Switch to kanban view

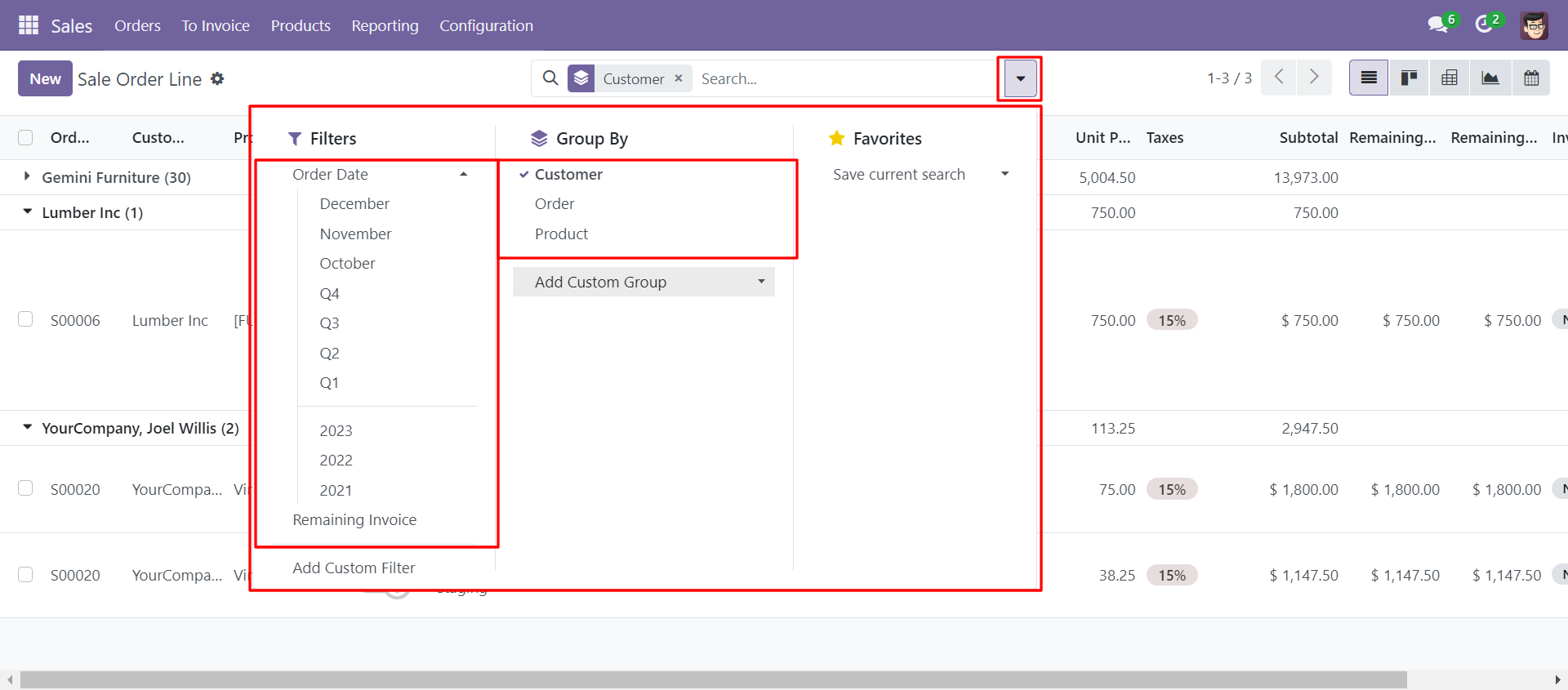(x=1409, y=78)
